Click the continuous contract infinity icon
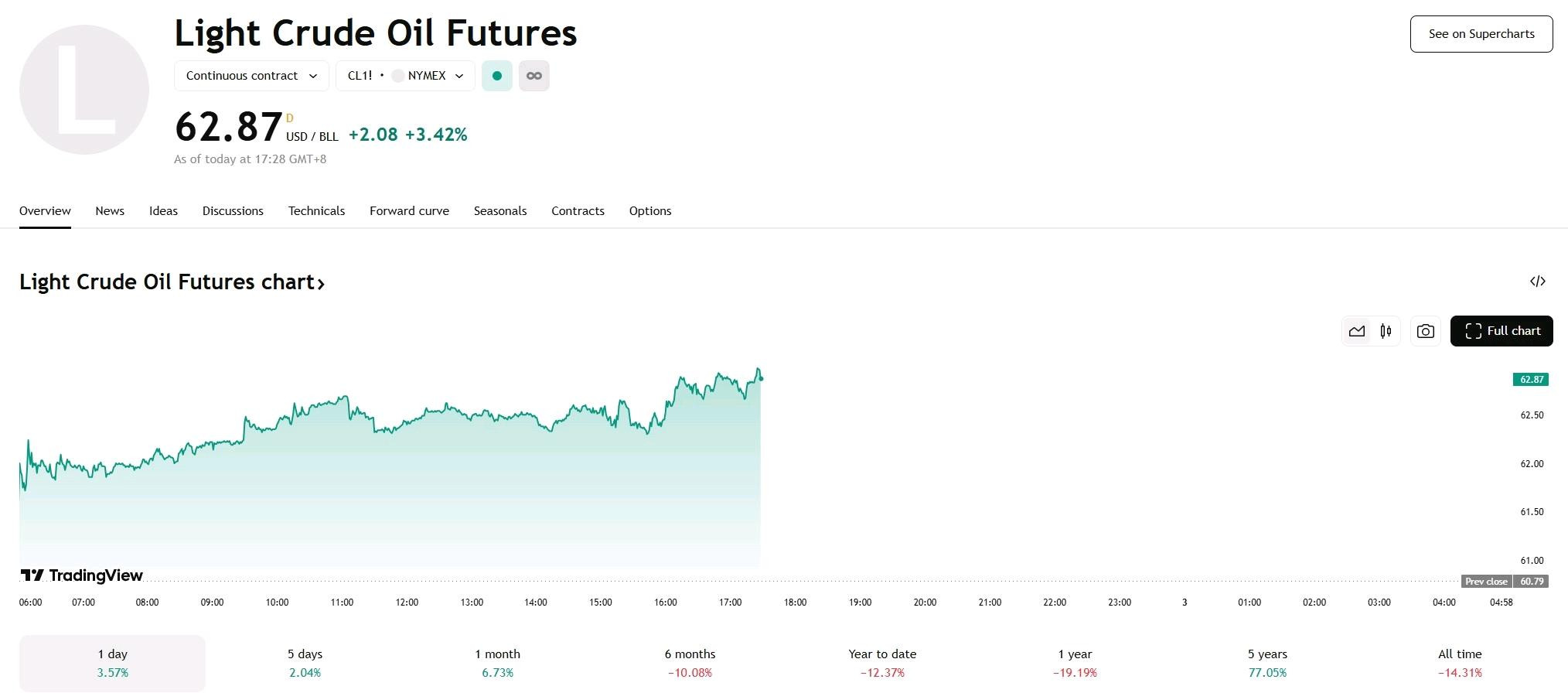This screenshot has height=693, width=1568. click(x=534, y=76)
